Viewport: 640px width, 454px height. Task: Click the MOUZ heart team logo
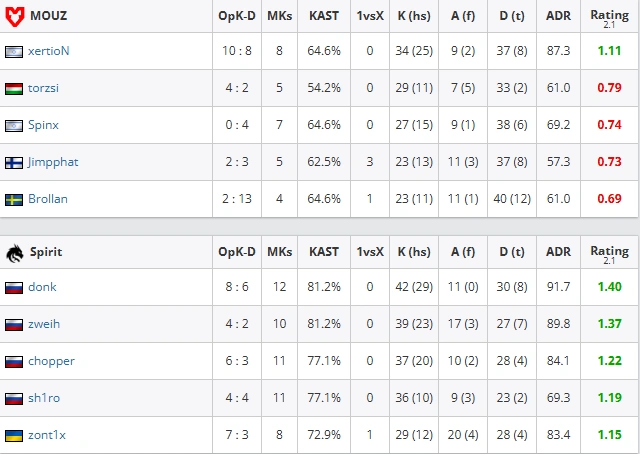15,16
